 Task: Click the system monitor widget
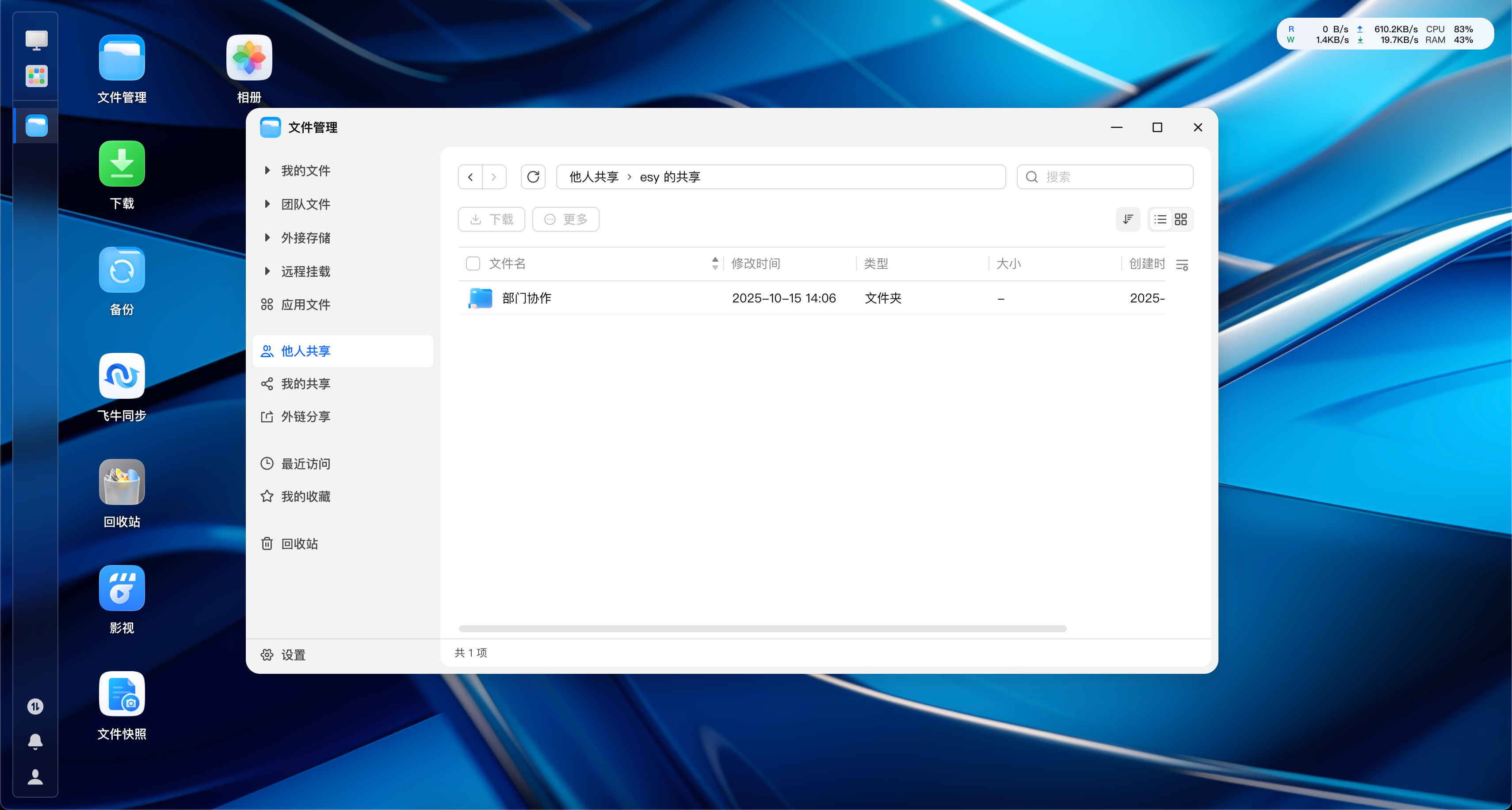pyautogui.click(x=1385, y=34)
